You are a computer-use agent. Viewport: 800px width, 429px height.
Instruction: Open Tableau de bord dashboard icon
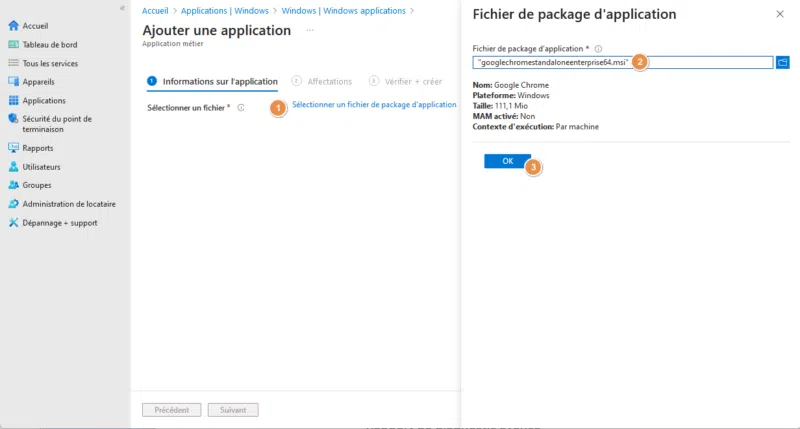pos(14,44)
